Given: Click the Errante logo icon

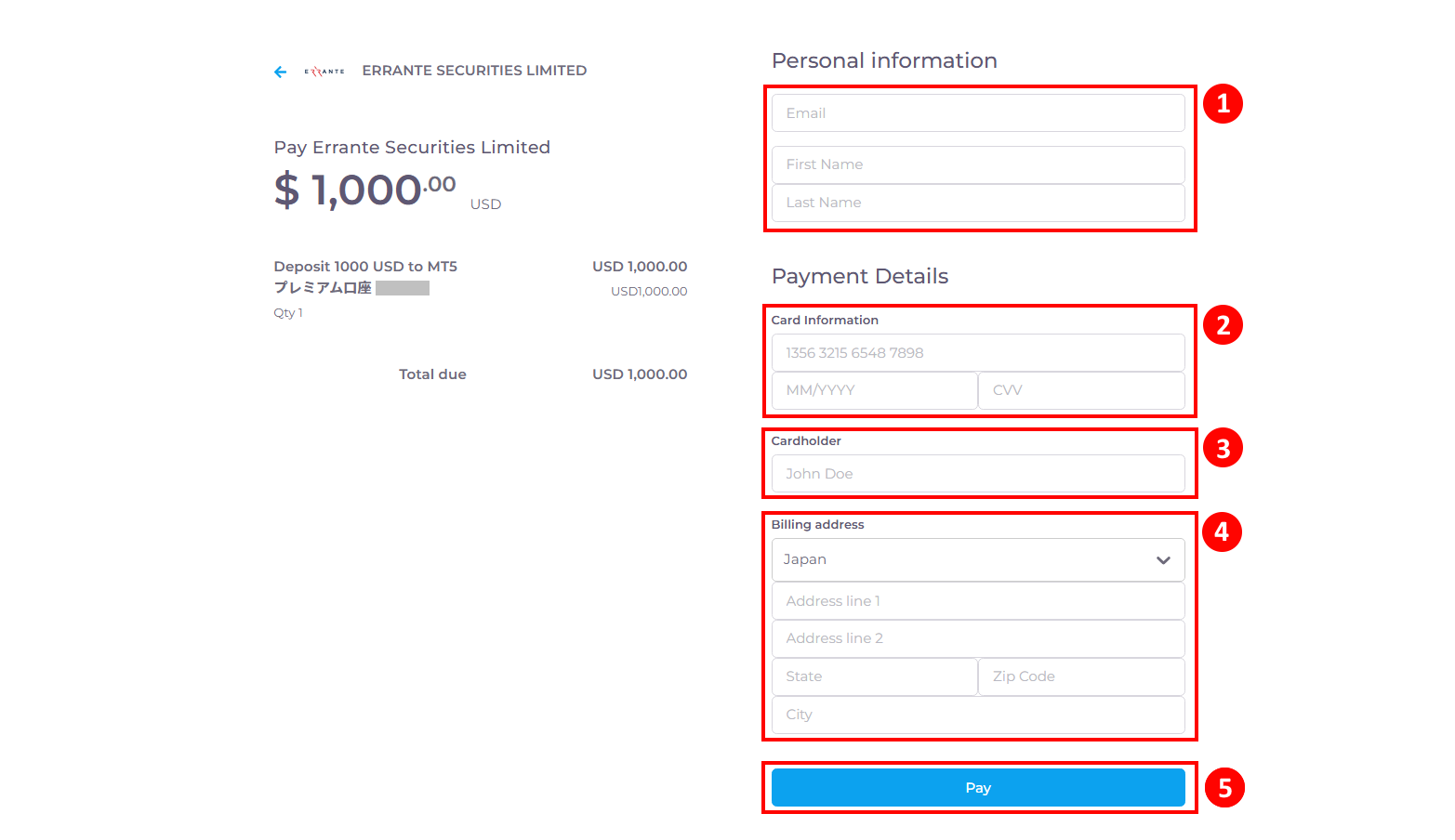Looking at the screenshot, I should 324,72.
